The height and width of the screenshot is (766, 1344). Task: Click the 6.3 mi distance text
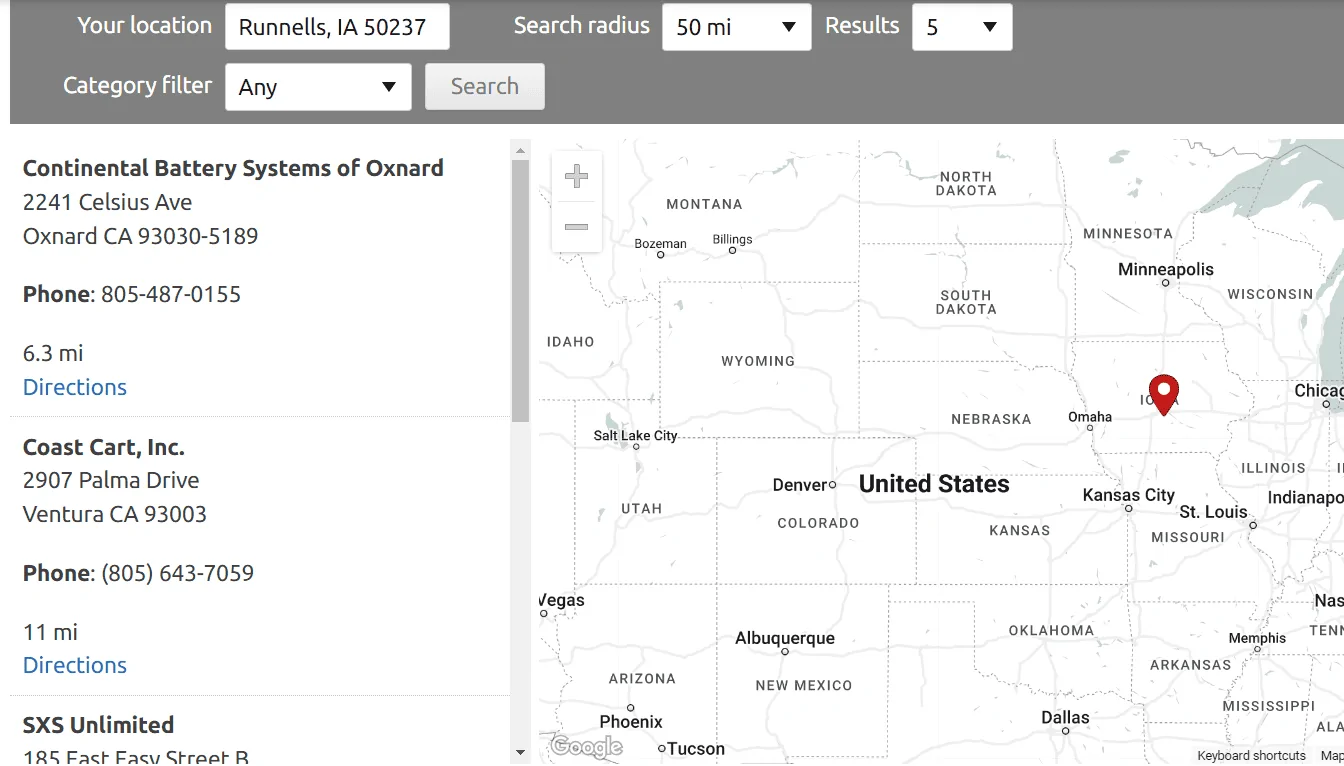pyautogui.click(x=53, y=353)
